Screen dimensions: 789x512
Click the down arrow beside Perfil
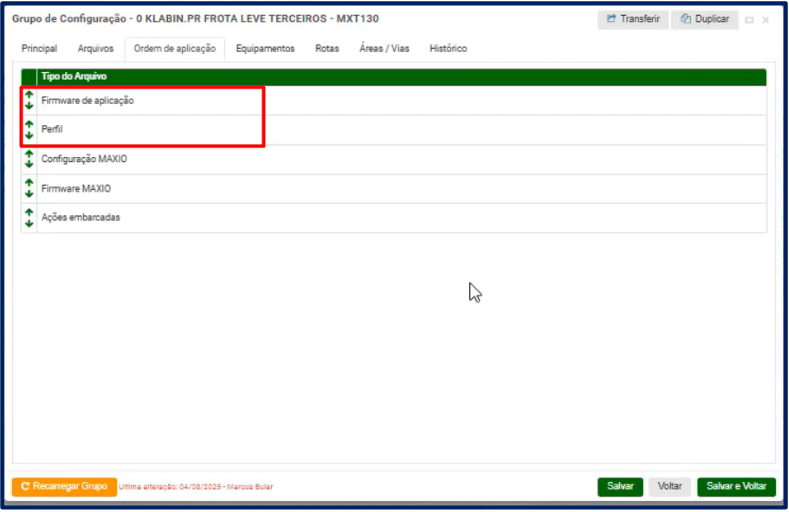tap(29, 135)
